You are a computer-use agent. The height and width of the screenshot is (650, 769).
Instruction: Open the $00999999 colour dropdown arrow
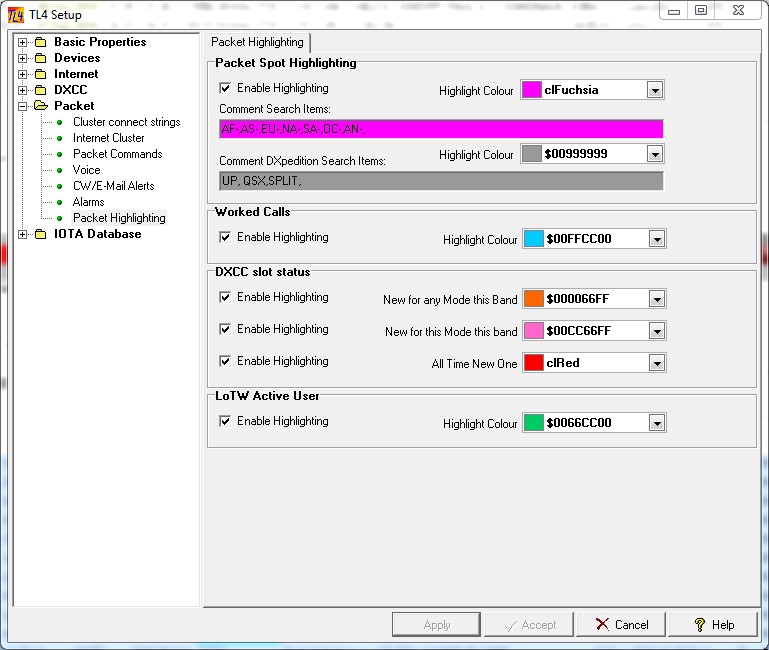coord(655,154)
